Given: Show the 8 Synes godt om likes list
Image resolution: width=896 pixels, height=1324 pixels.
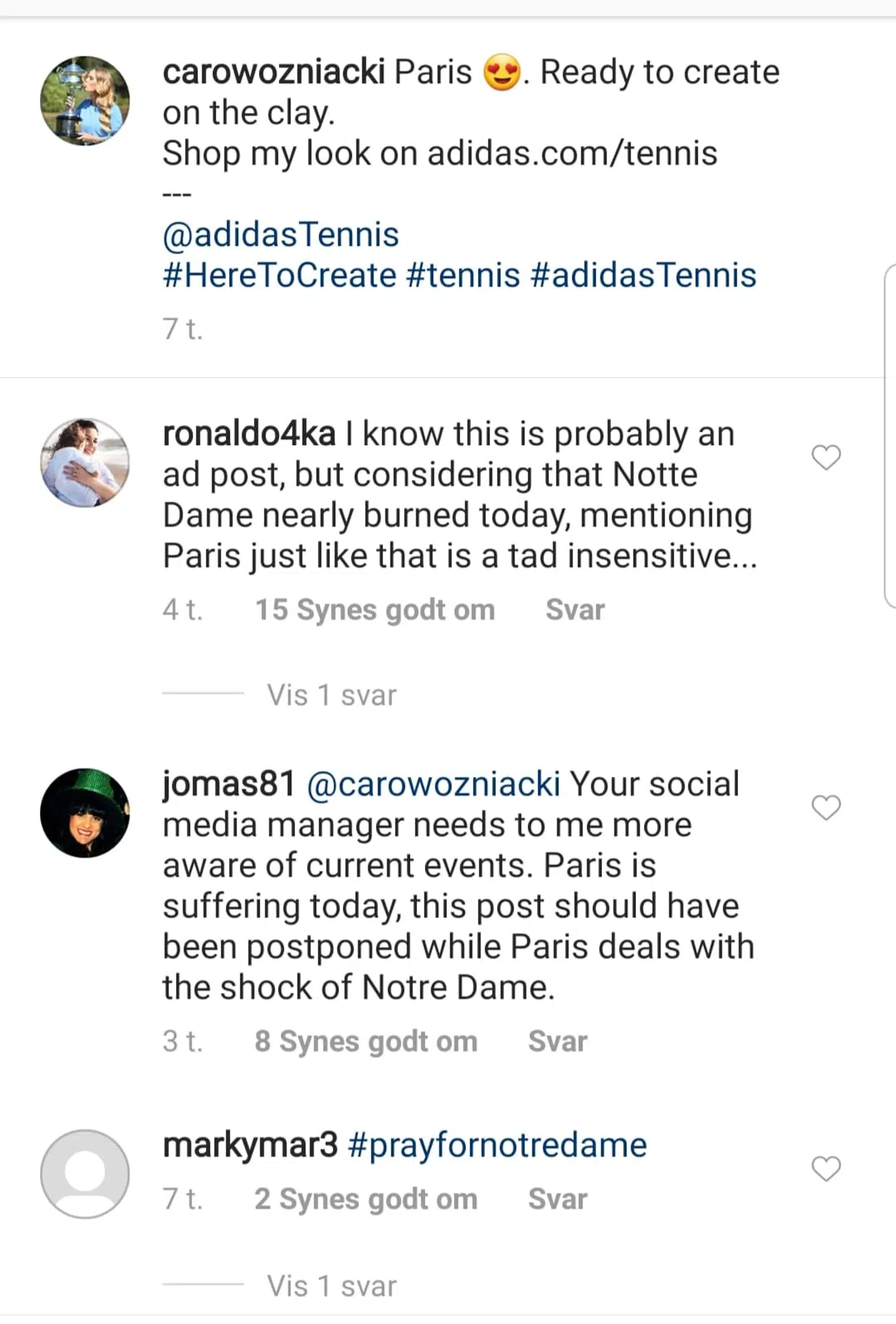Looking at the screenshot, I should click(366, 1041).
